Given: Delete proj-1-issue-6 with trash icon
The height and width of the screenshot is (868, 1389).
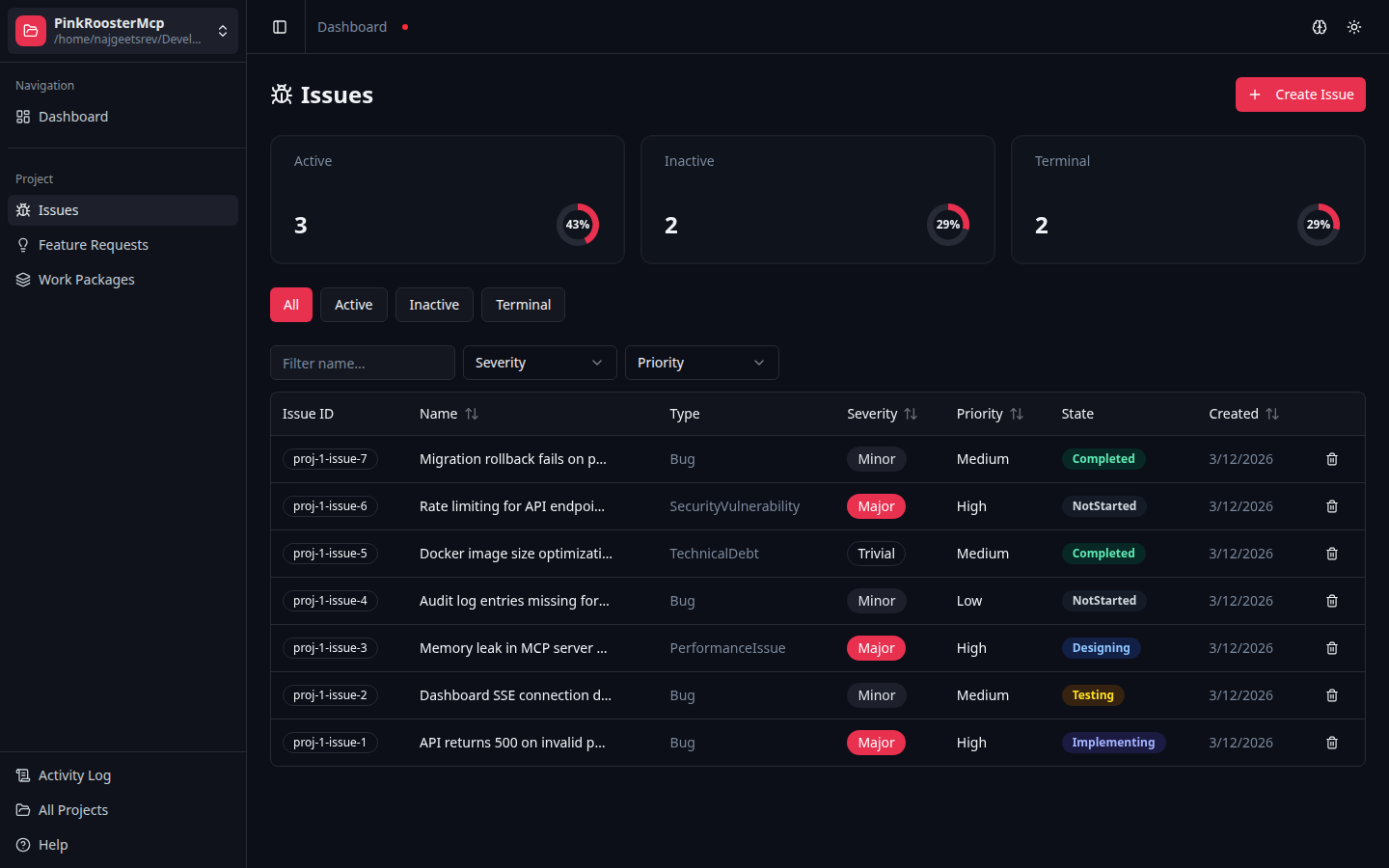Looking at the screenshot, I should click(1332, 506).
